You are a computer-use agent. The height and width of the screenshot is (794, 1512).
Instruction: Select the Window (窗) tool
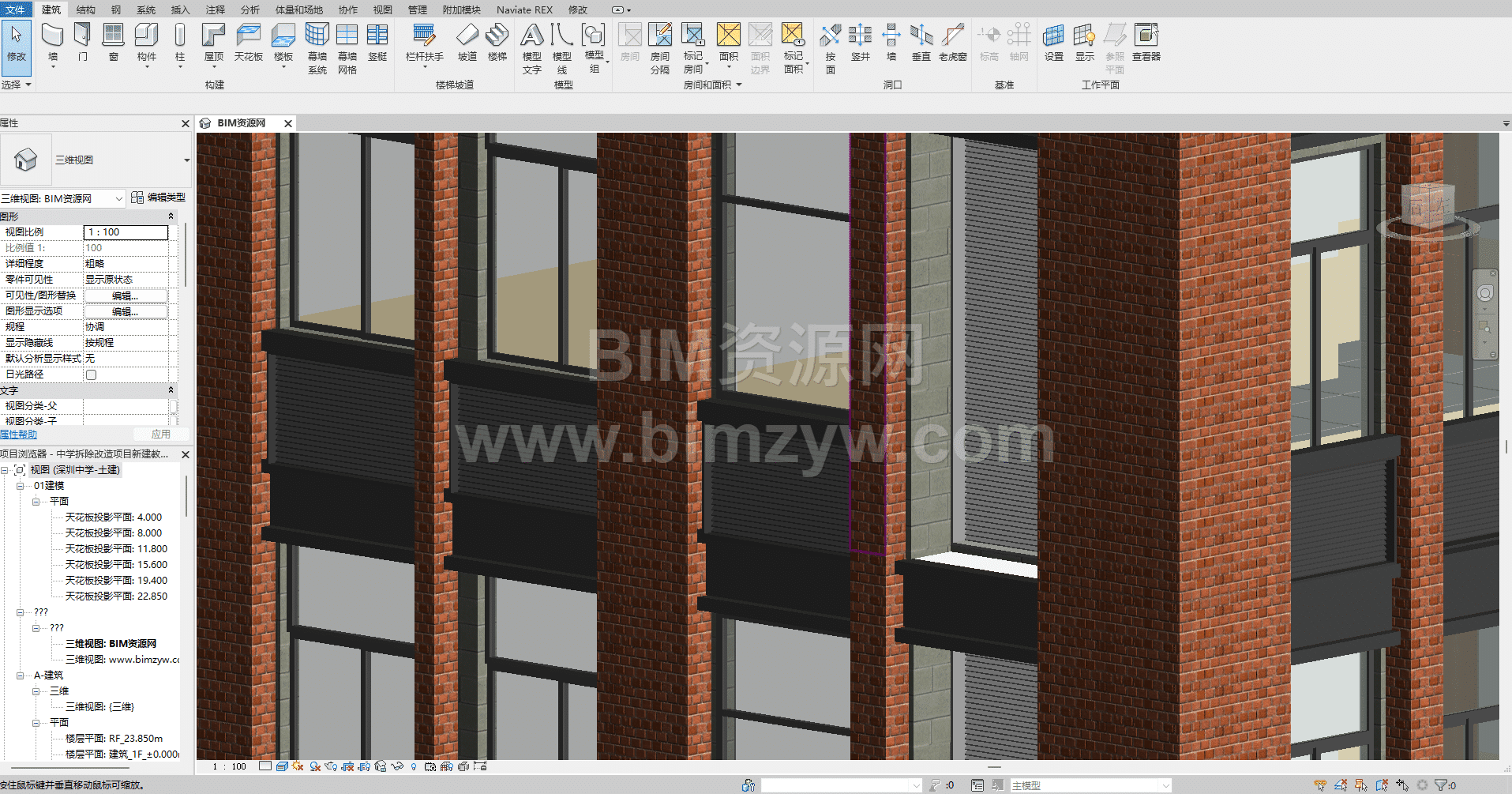pyautogui.click(x=114, y=42)
